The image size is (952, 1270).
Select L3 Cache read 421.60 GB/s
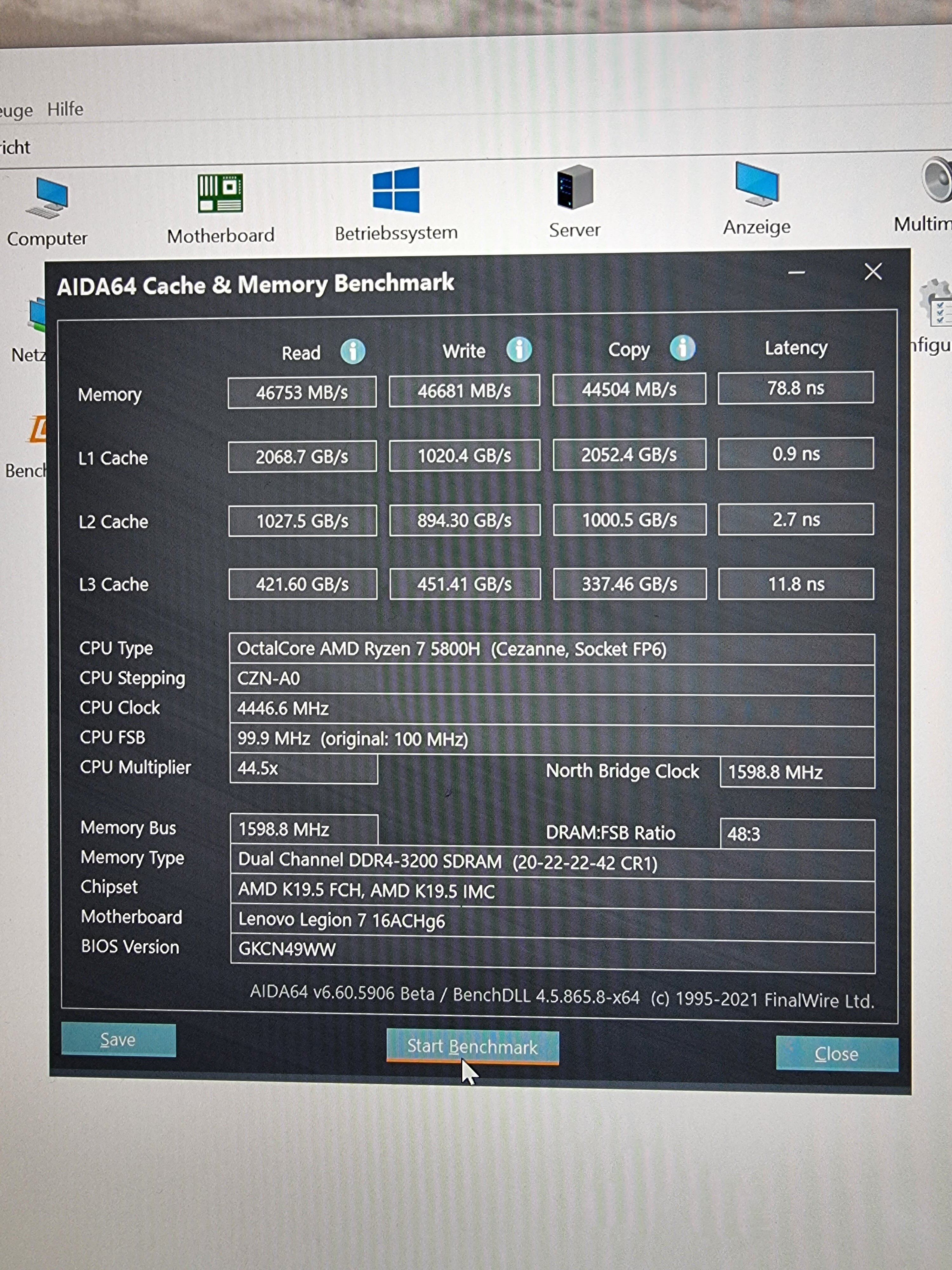pos(303,584)
